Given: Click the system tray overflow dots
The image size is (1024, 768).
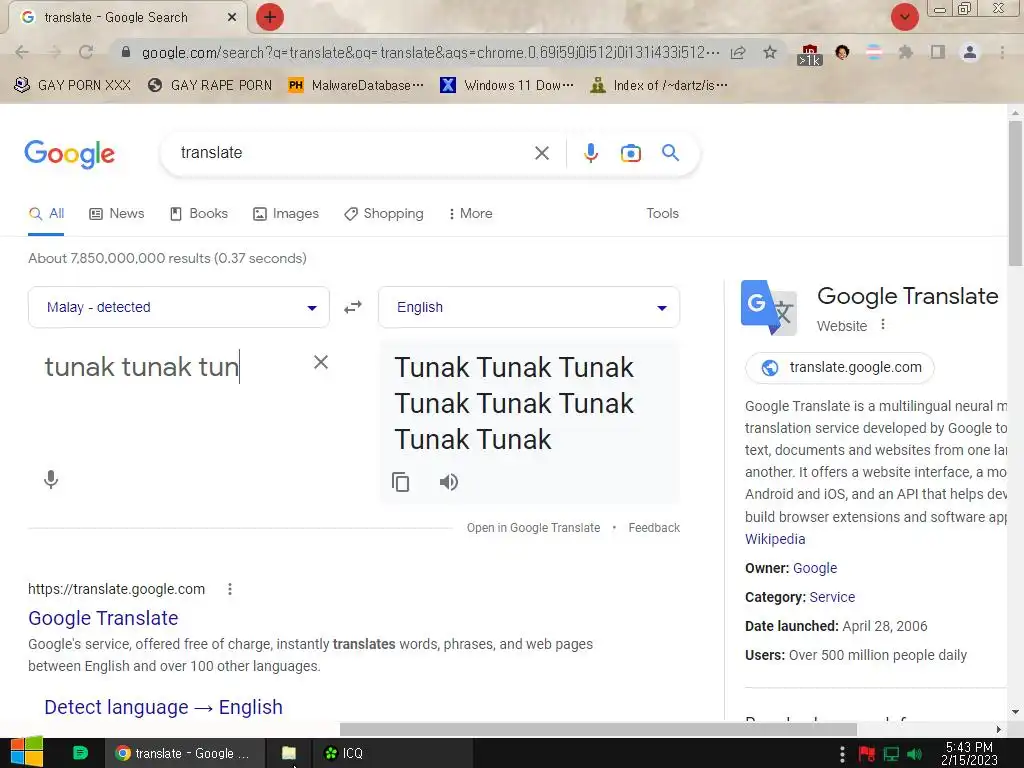Looking at the screenshot, I should point(842,754).
